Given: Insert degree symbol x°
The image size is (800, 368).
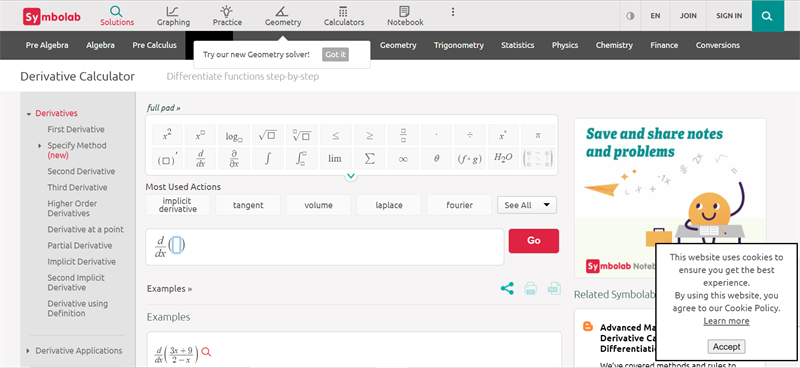Looking at the screenshot, I should (x=504, y=135).
